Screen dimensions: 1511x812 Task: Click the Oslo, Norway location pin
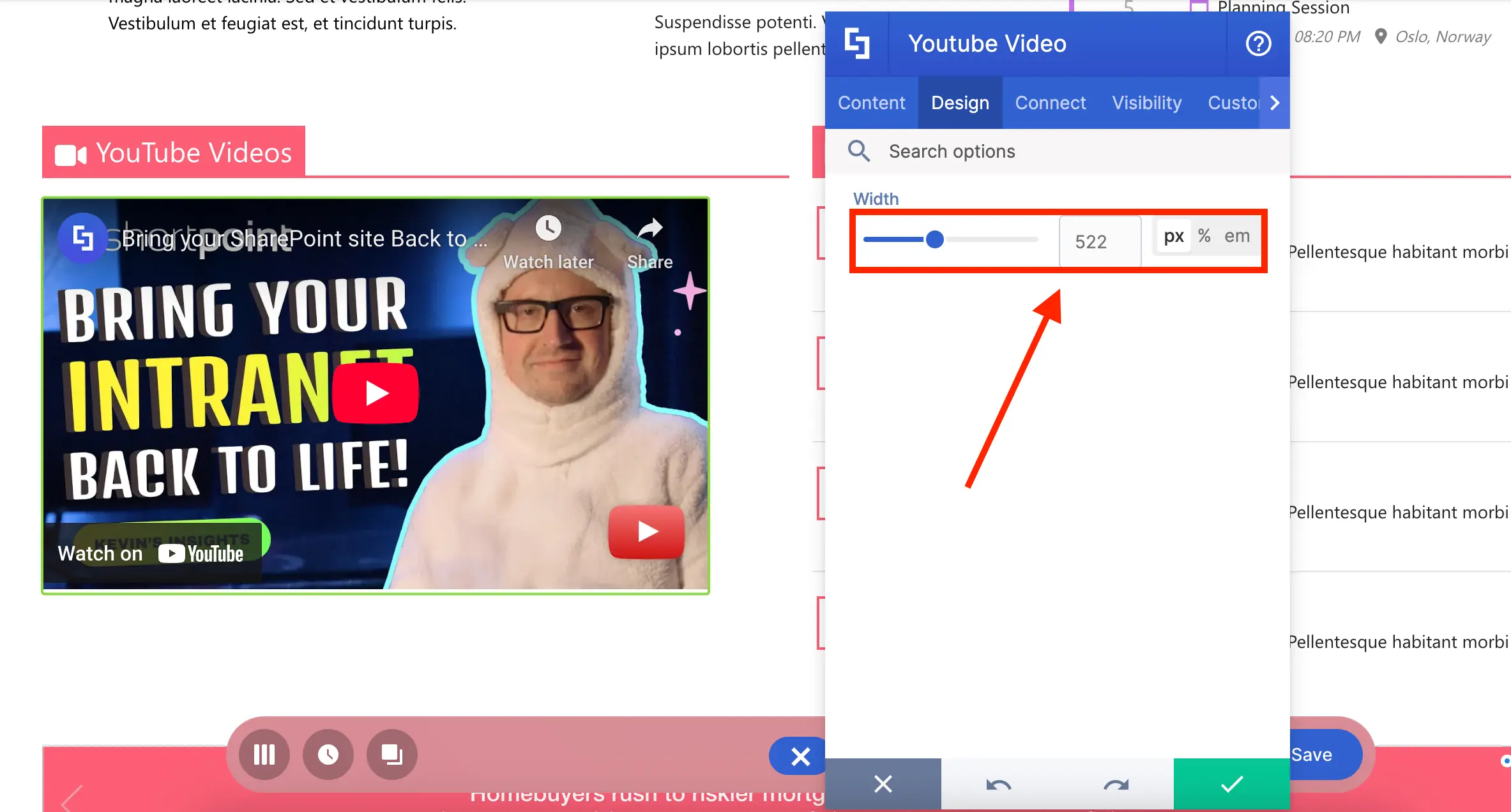click(1381, 36)
